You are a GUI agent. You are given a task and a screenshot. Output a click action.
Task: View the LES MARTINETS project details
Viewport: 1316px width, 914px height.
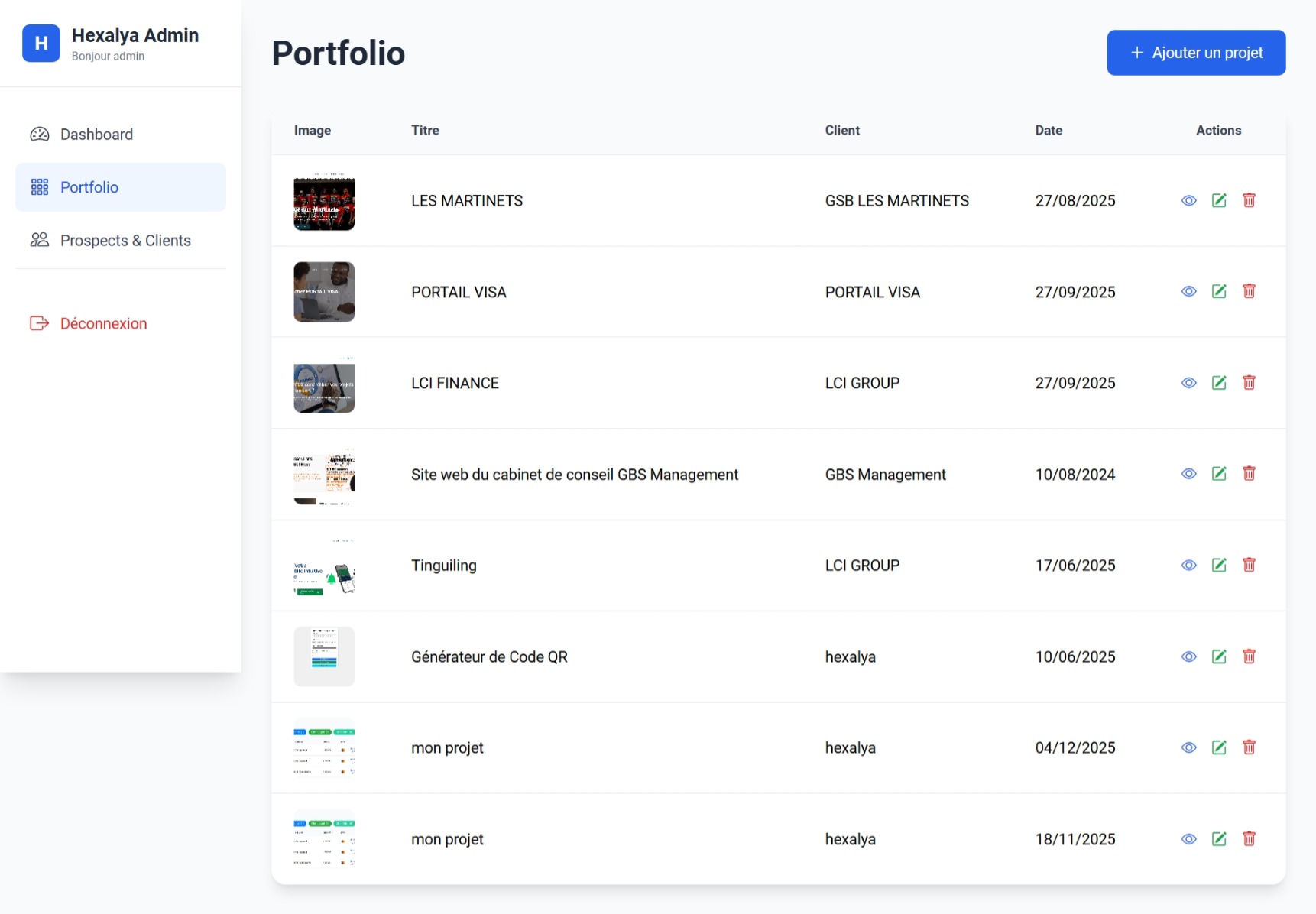1188,200
